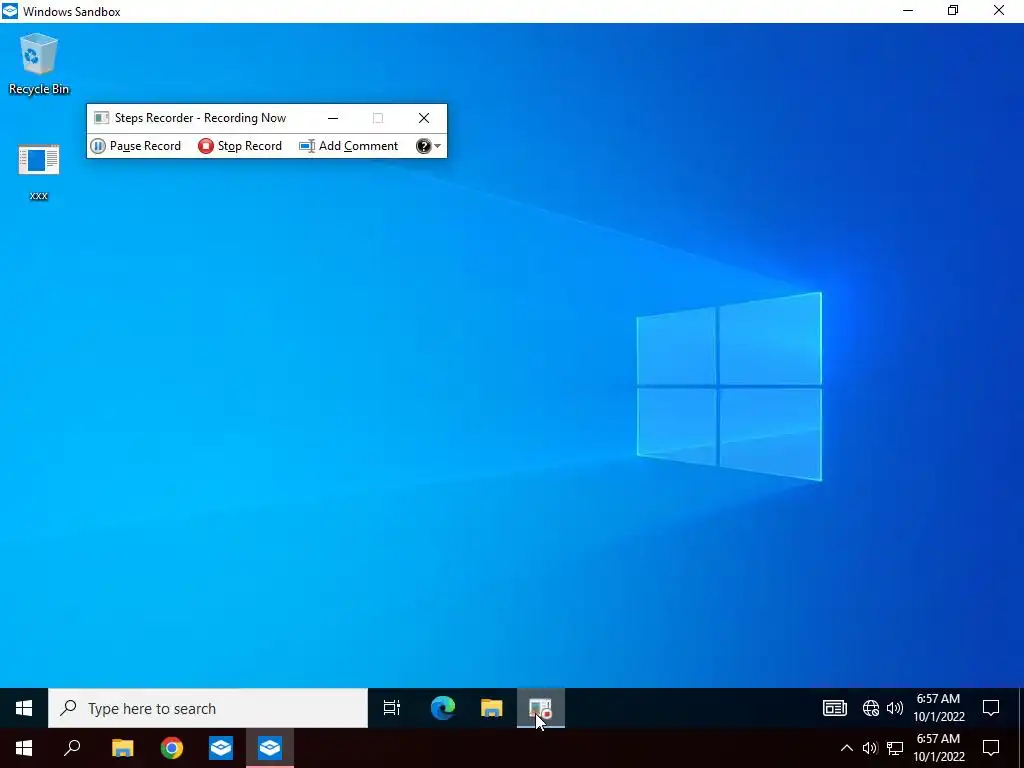Open sandbox notification center

tap(991, 708)
